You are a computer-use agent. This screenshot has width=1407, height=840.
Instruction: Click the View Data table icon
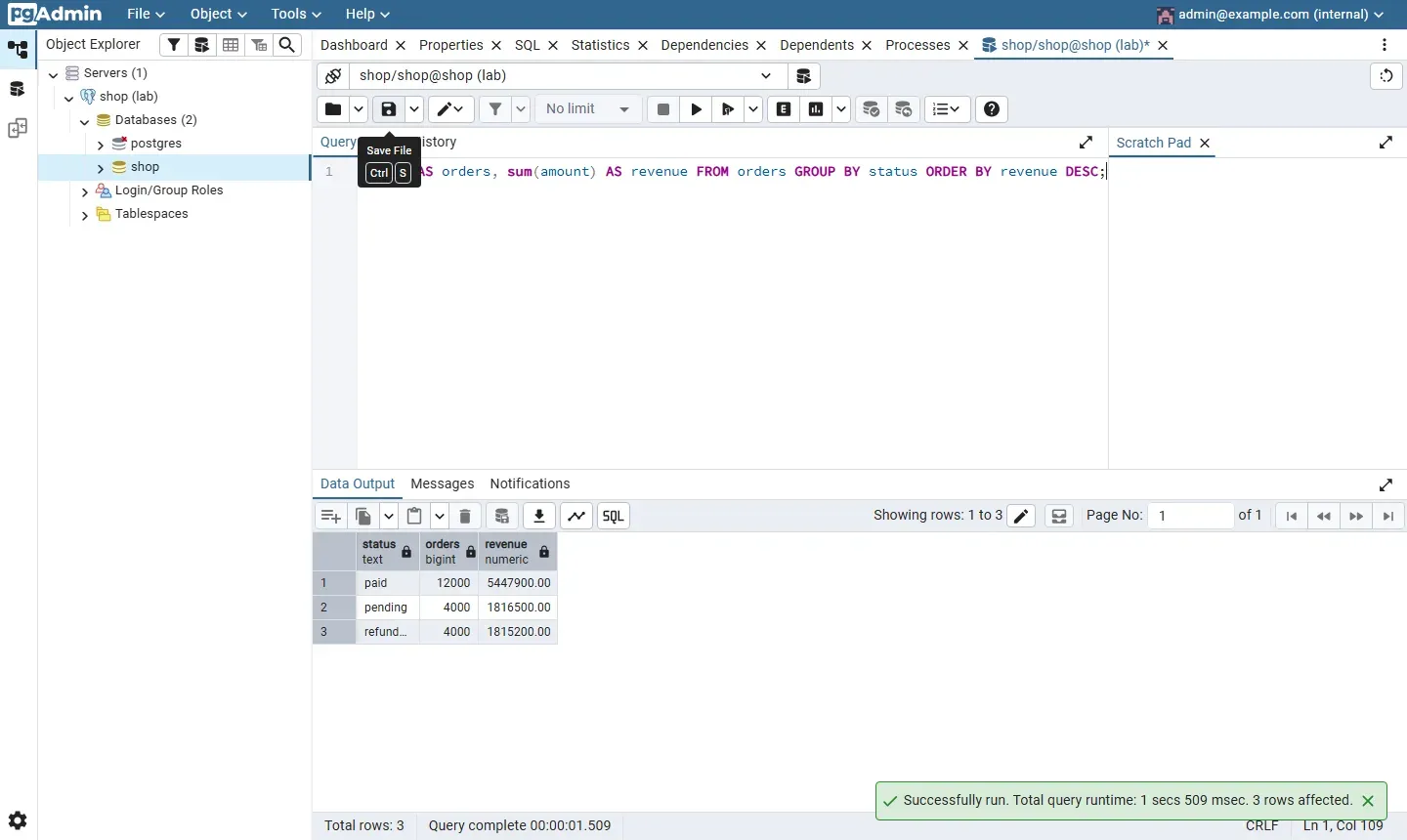pos(231,45)
